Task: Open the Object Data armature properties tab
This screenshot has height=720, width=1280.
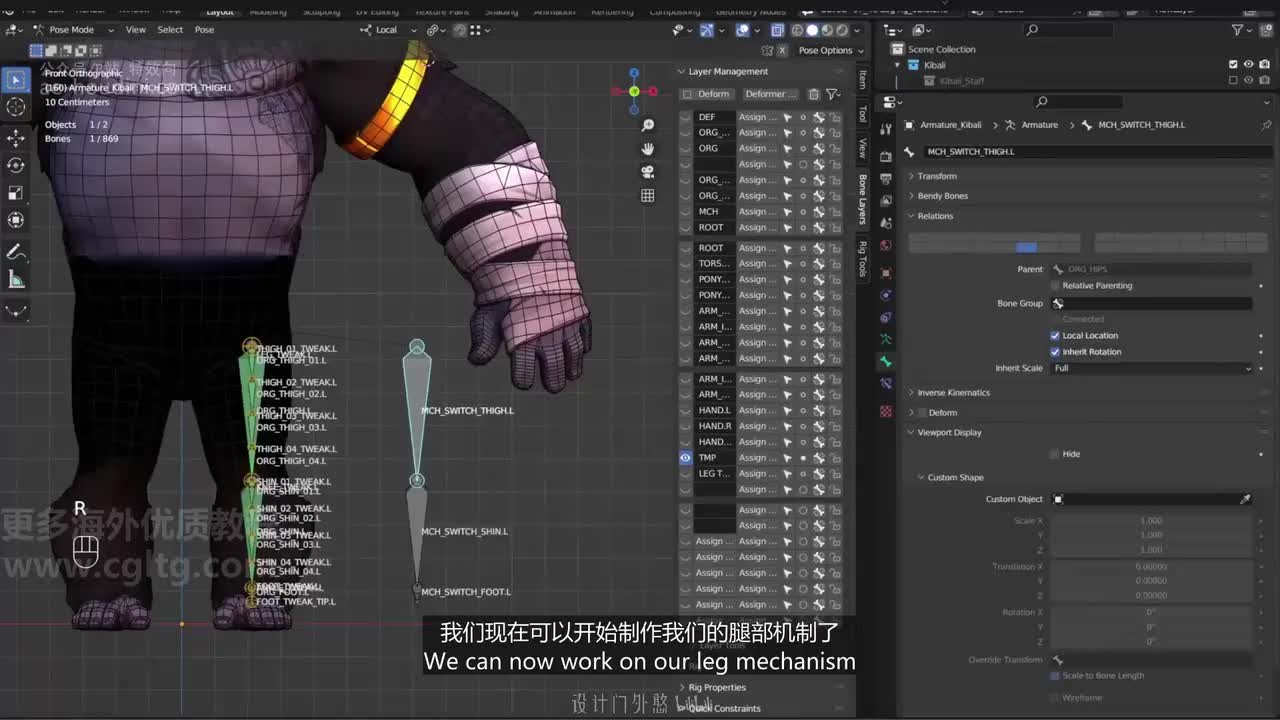Action: 886,339
